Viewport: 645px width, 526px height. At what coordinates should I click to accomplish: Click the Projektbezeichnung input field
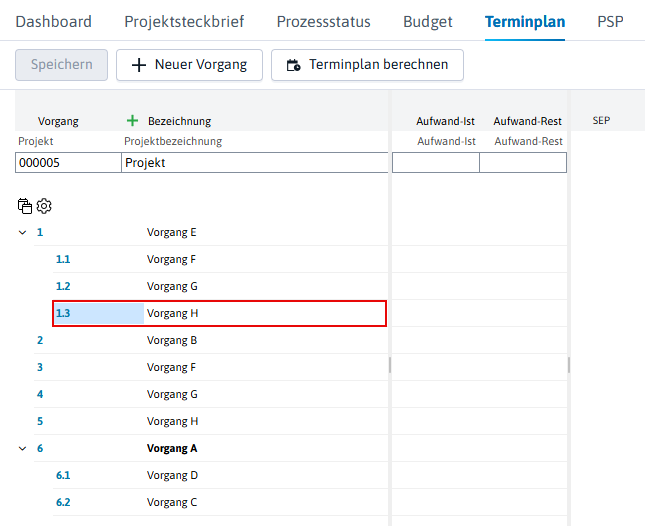255,163
